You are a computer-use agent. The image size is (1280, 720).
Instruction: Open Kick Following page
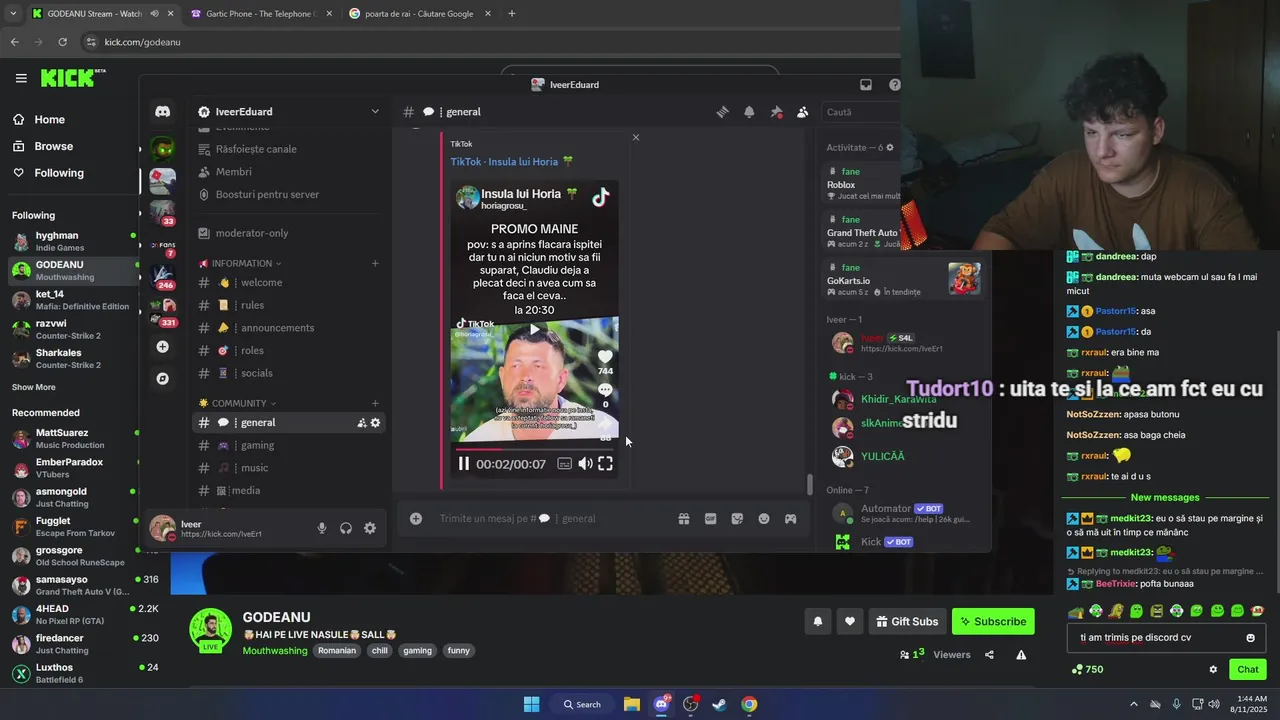(49, 173)
